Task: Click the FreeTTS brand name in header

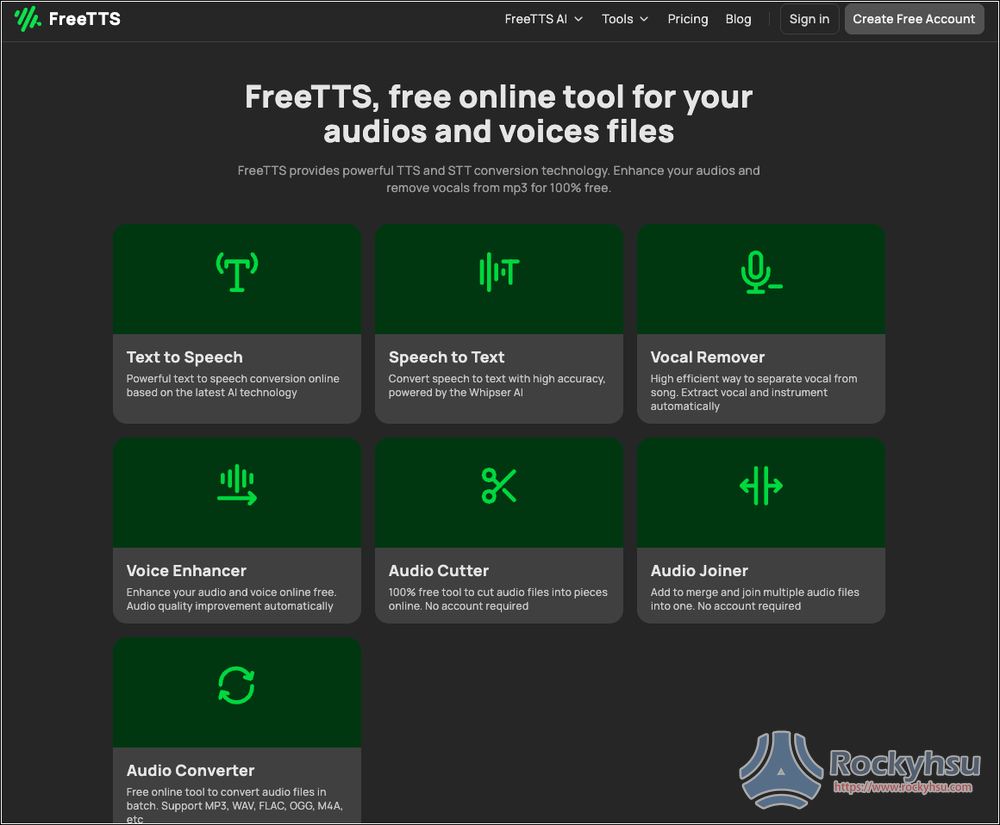Action: click(85, 19)
